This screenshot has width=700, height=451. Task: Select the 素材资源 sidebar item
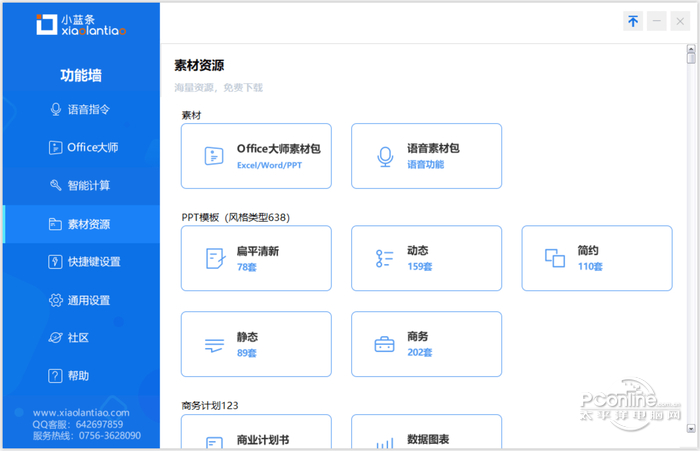[x=81, y=224]
